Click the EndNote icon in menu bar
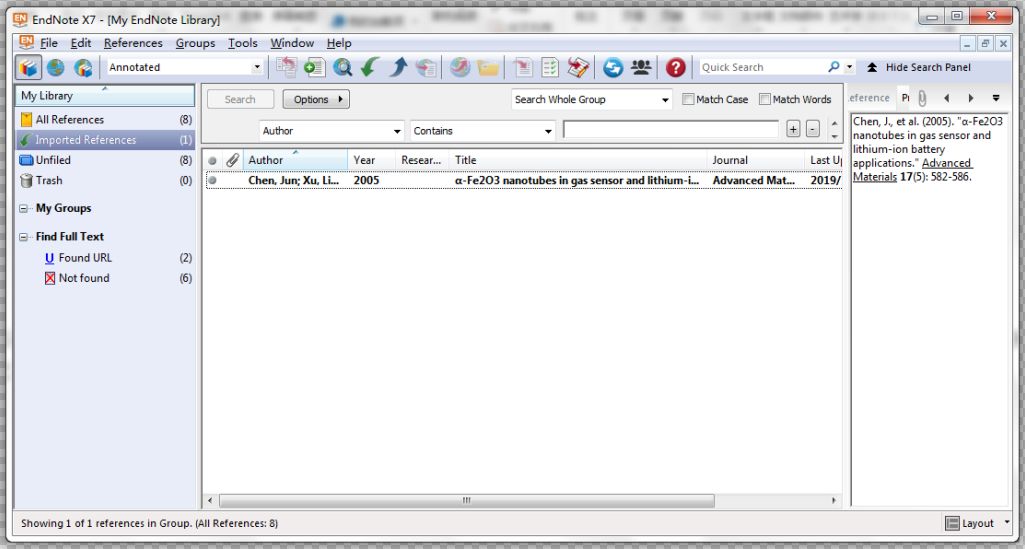Image resolution: width=1025 pixels, height=549 pixels. click(x=26, y=42)
